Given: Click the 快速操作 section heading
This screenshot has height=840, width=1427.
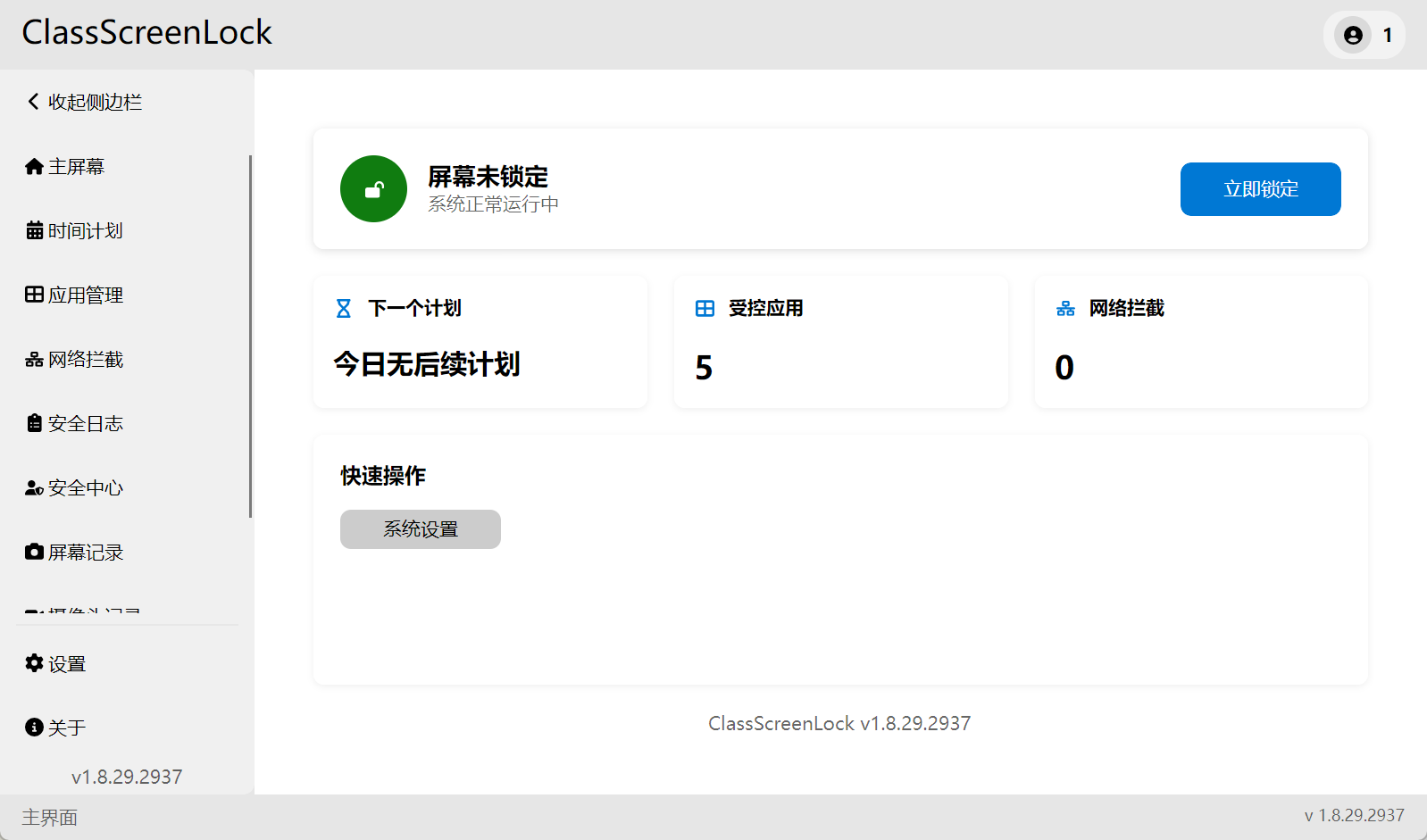Looking at the screenshot, I should click(383, 476).
